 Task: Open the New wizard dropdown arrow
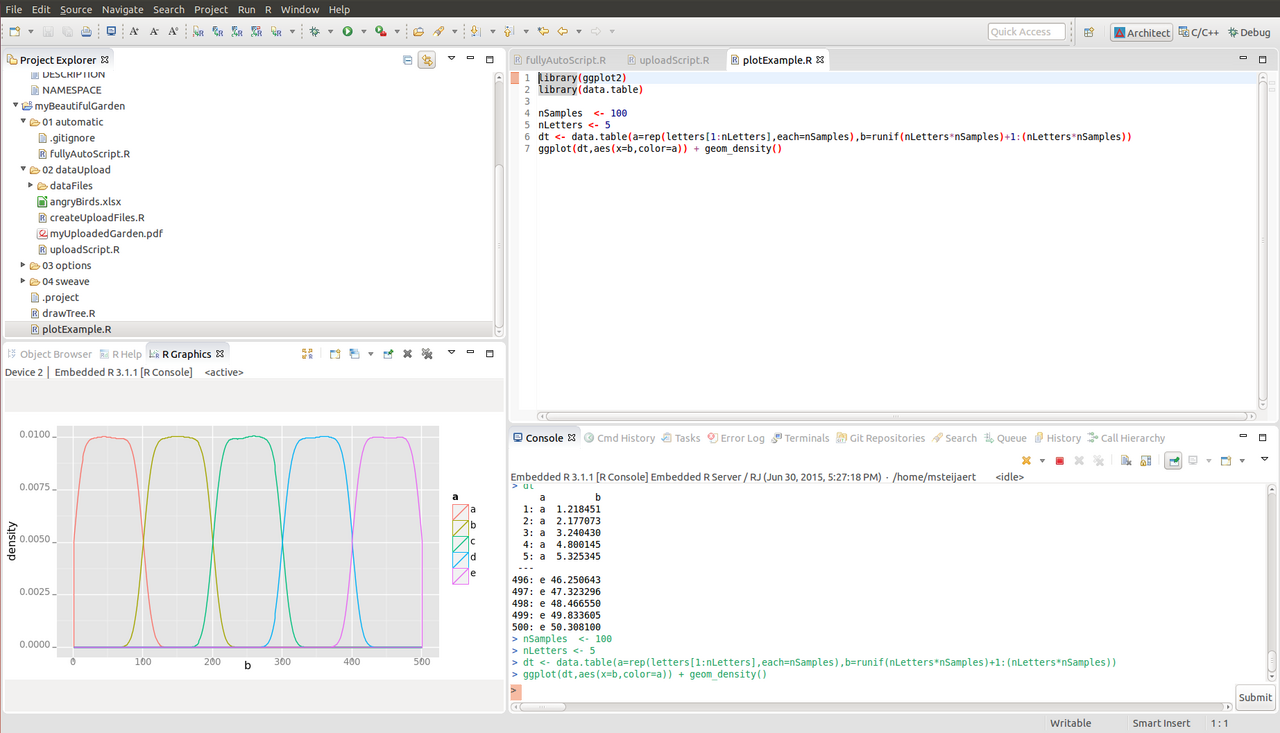(x=31, y=31)
